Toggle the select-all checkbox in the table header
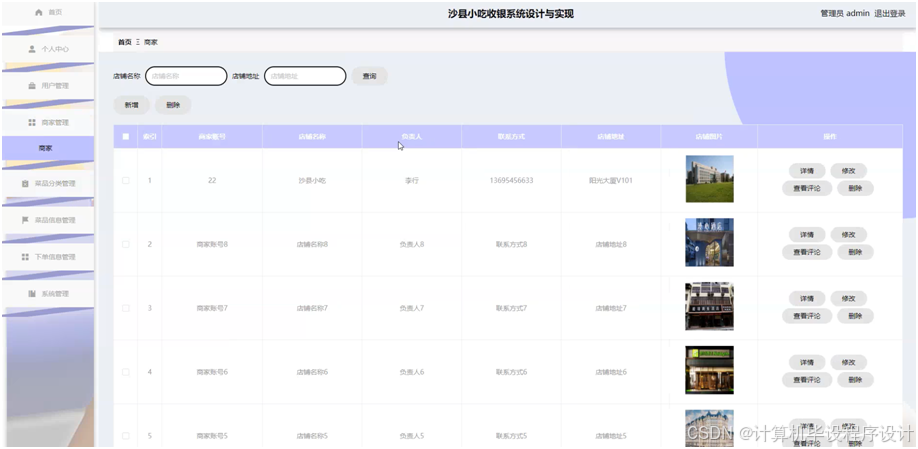The width and height of the screenshot is (918, 449). pos(125,136)
